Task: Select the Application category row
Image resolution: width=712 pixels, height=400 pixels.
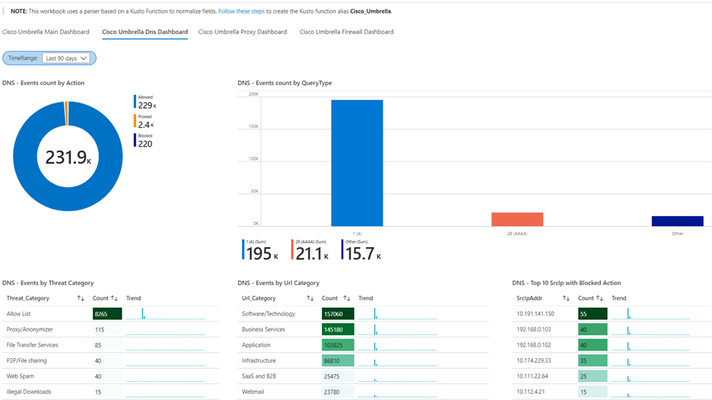Action: click(363, 345)
